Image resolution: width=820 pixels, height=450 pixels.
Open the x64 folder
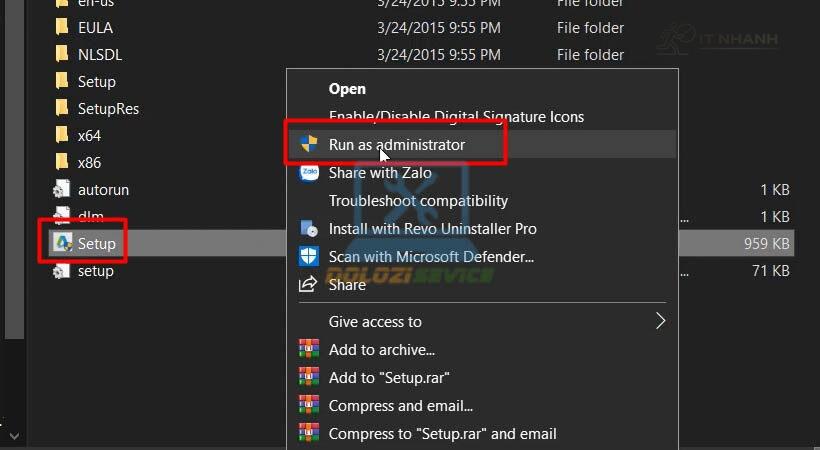[89, 136]
